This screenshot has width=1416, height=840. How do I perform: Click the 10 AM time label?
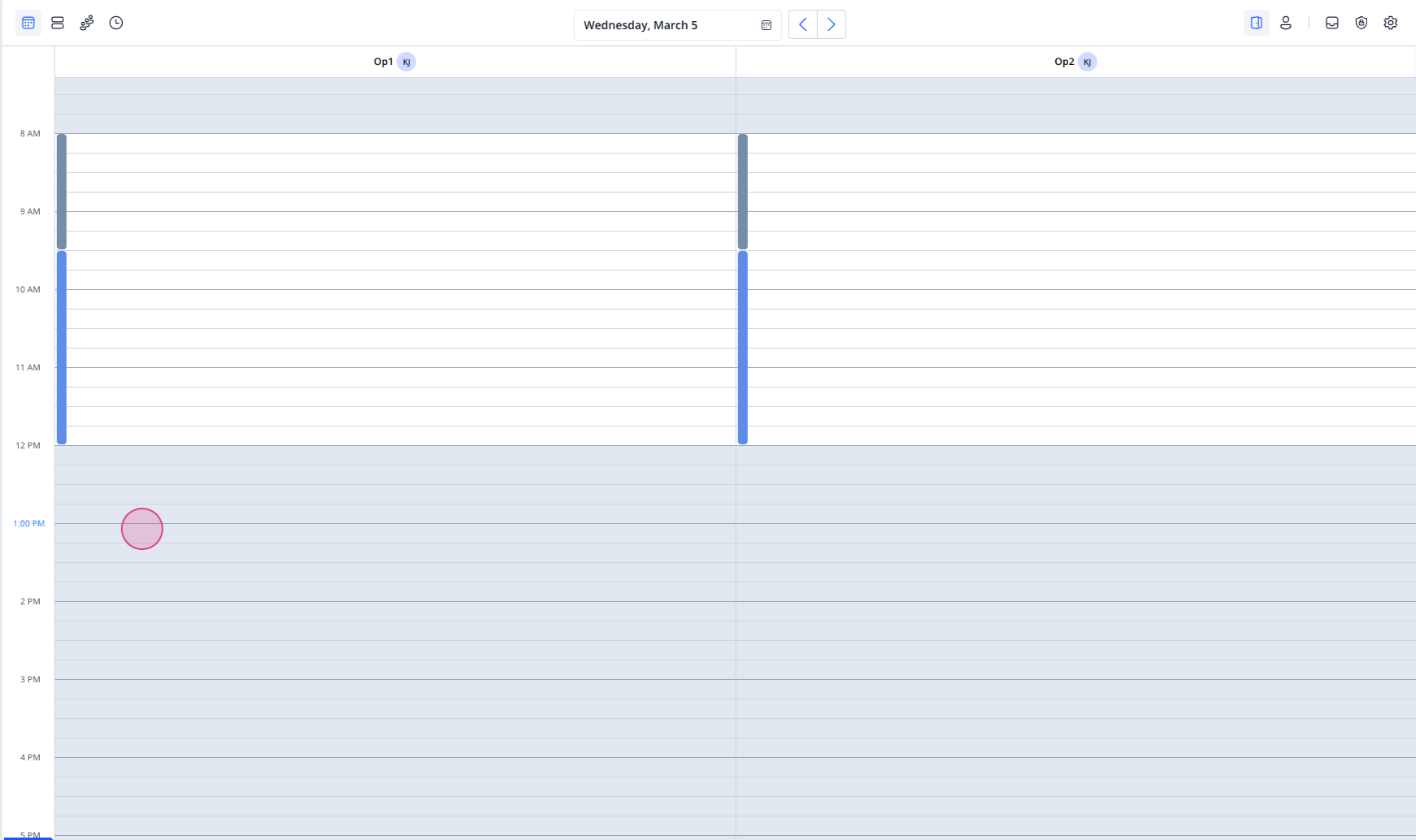click(28, 289)
